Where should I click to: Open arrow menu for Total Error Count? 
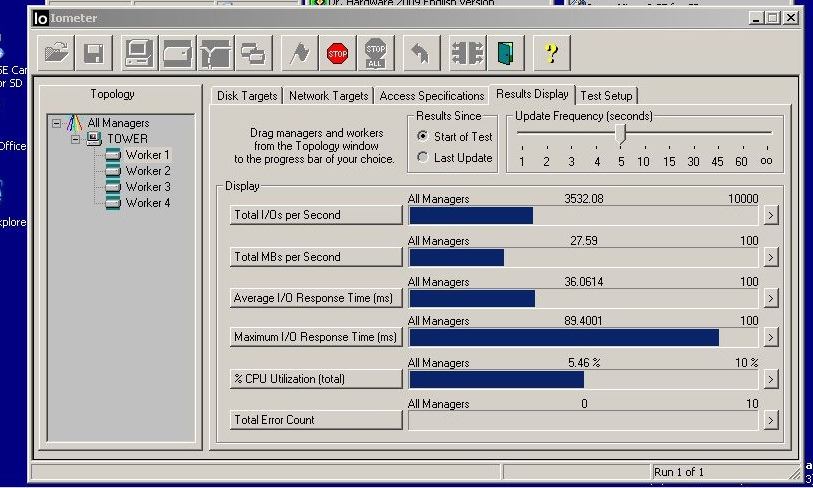[x=771, y=420]
